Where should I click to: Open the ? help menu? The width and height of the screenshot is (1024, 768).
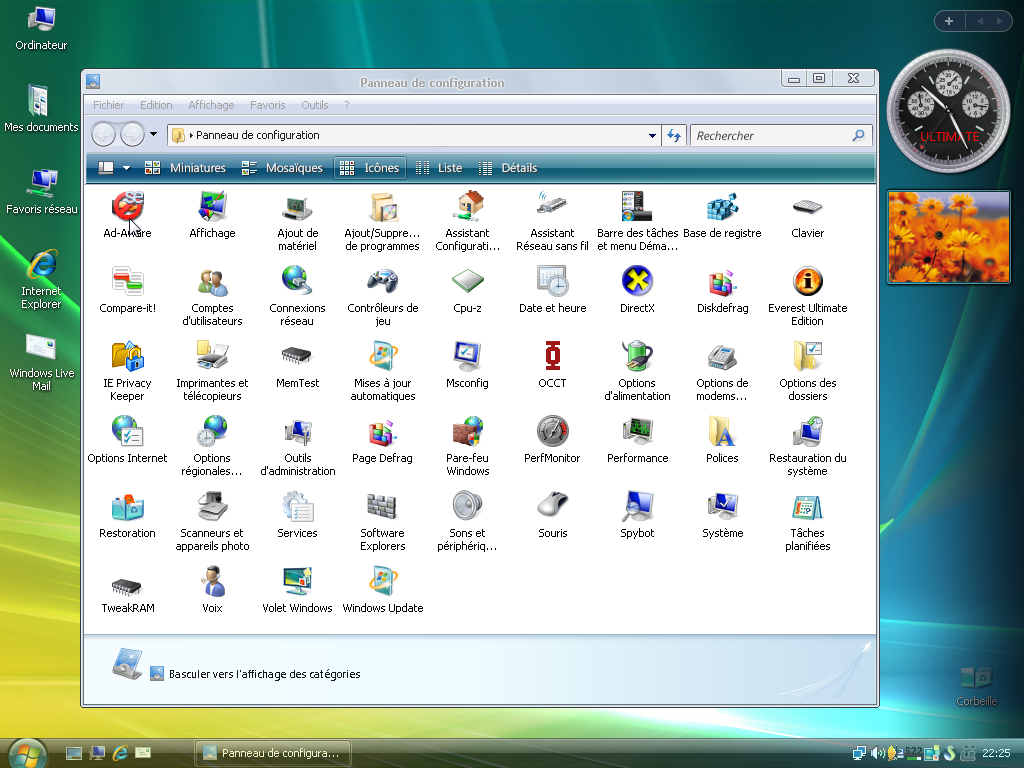pyautogui.click(x=347, y=105)
